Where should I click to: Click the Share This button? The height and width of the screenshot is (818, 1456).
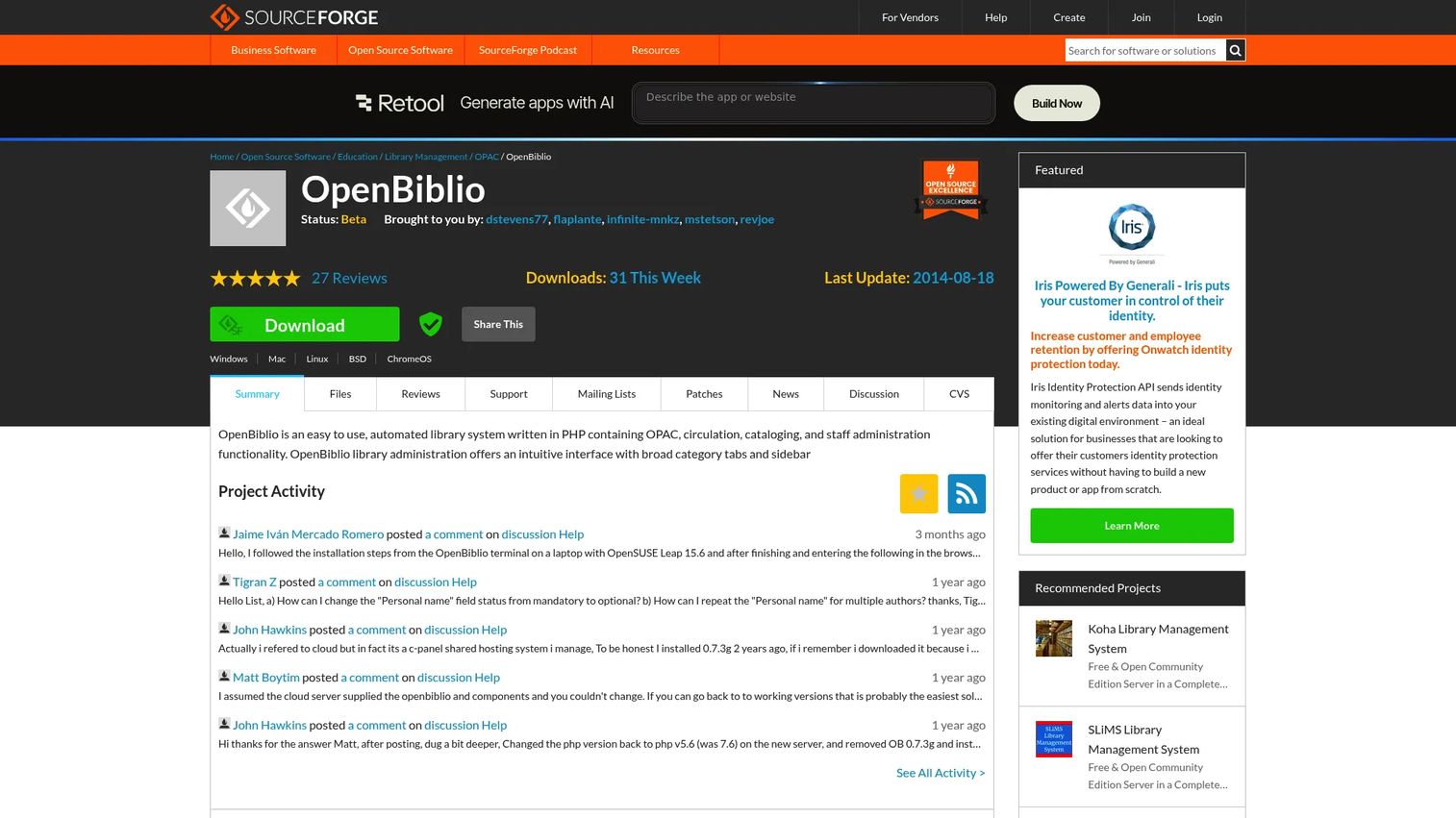[x=498, y=324]
